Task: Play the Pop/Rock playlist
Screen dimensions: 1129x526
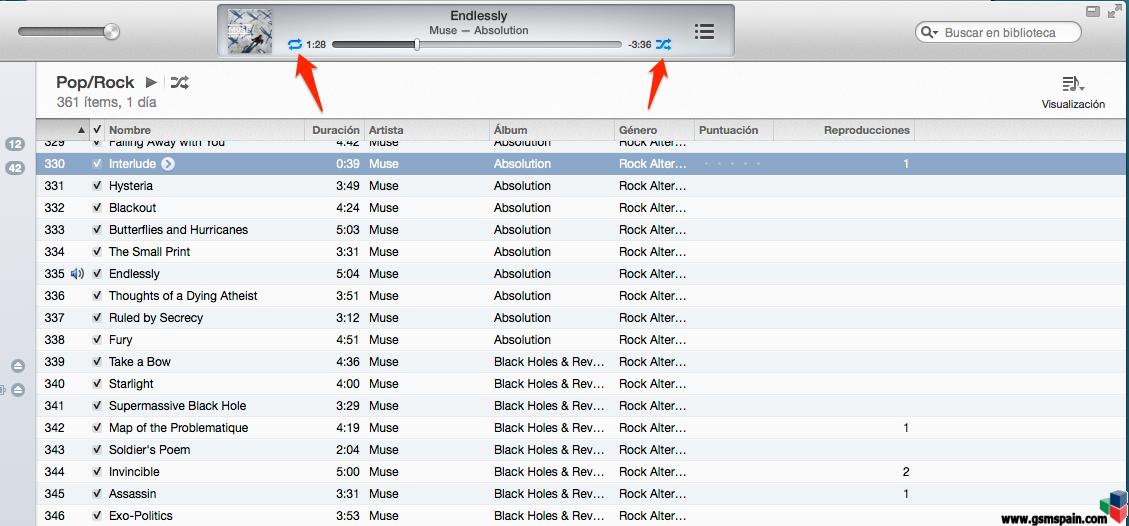Action: pos(151,82)
